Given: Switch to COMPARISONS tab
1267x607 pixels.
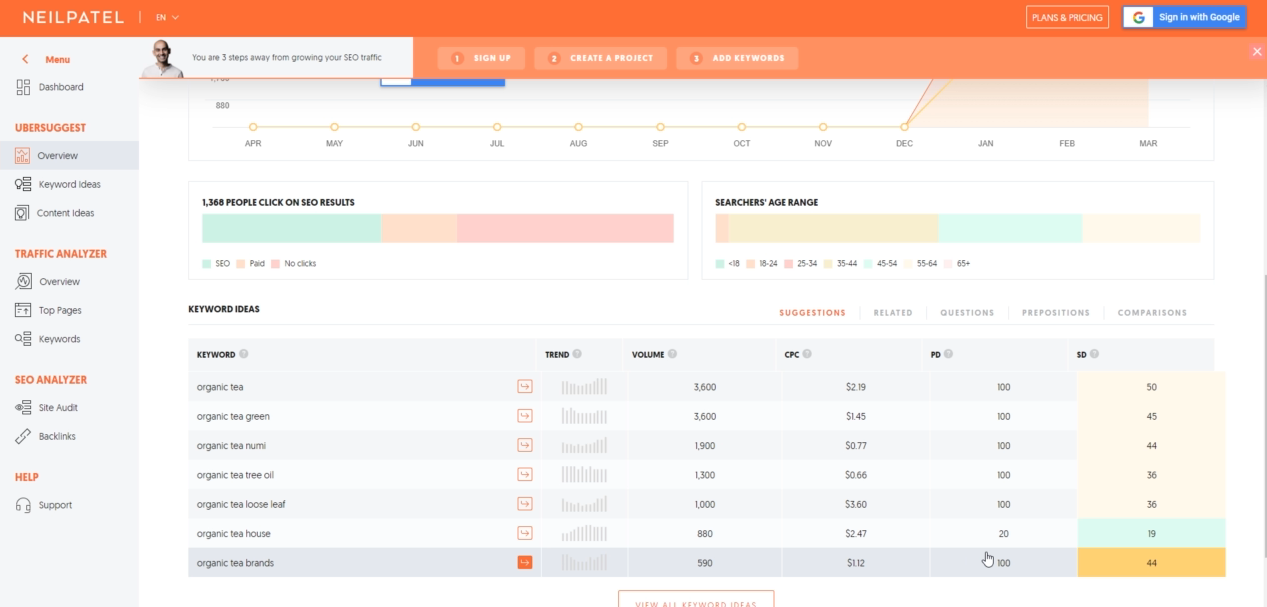Looking at the screenshot, I should (1152, 313).
